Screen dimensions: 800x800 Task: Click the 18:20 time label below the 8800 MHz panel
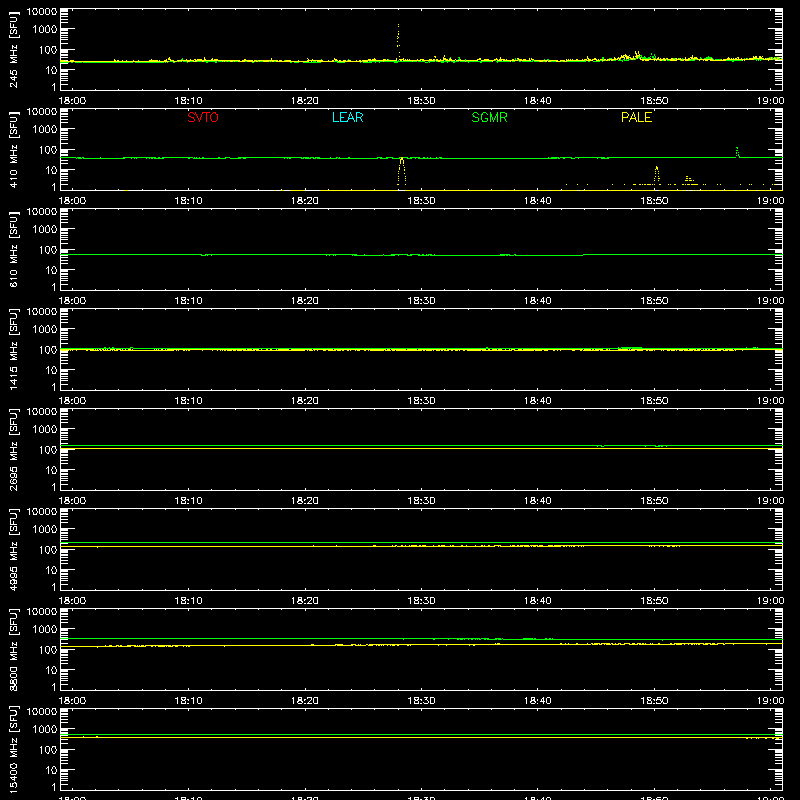[x=305, y=701]
